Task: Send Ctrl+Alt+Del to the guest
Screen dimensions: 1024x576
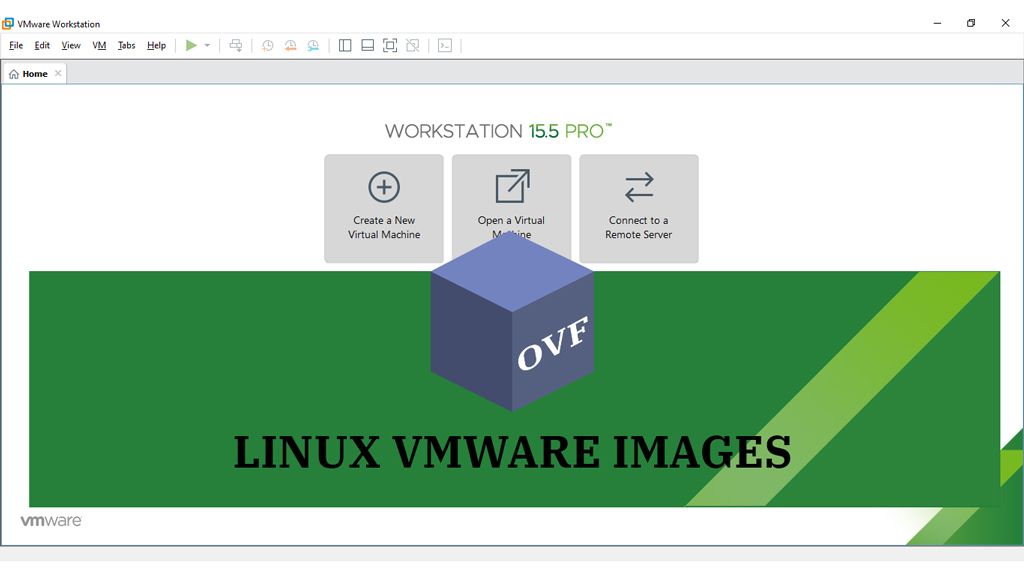Action: coord(236,45)
